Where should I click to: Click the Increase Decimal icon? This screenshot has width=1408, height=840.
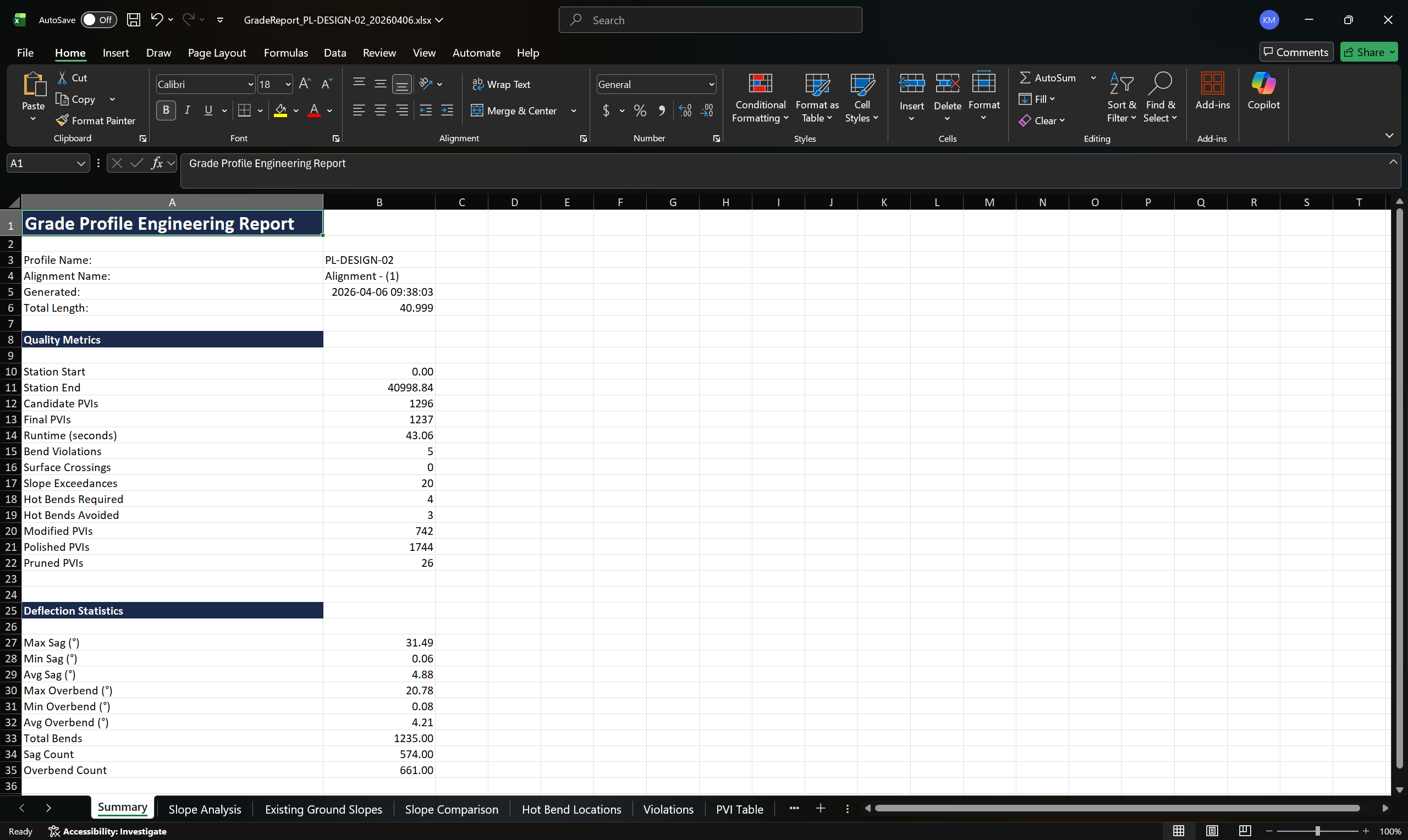click(685, 110)
